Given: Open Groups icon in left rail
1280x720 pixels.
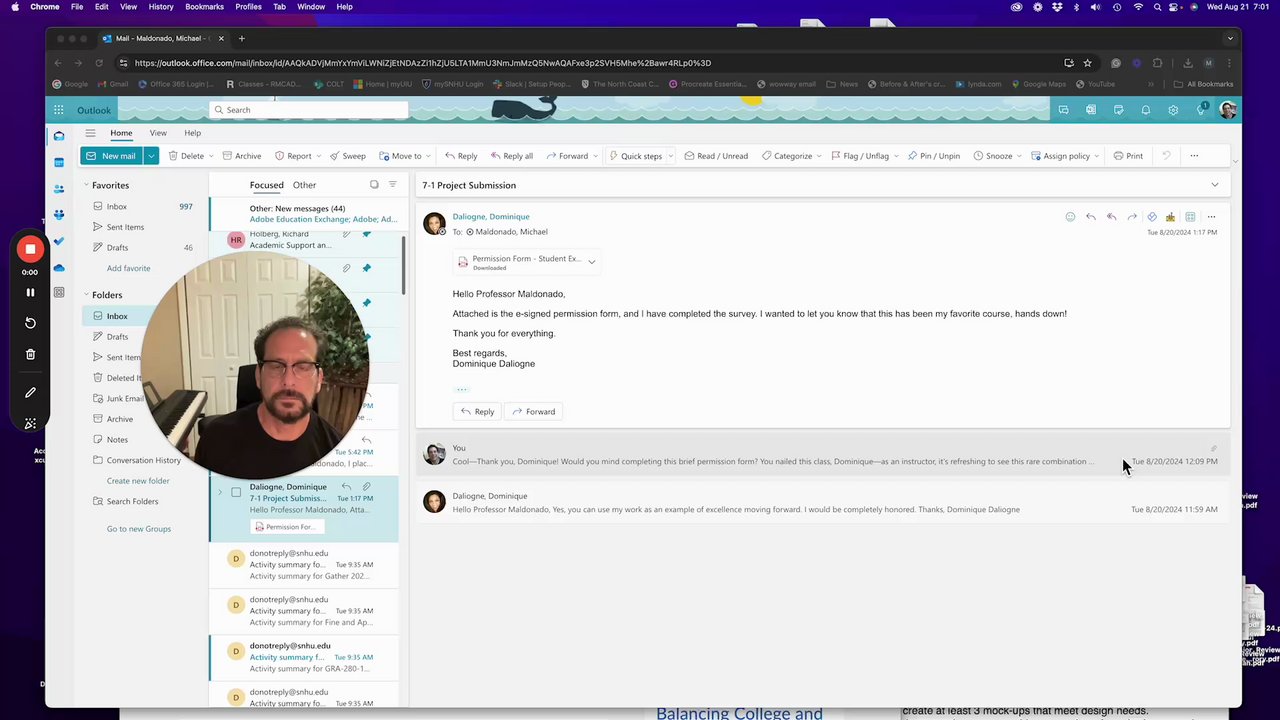Looking at the screenshot, I should point(59,214).
